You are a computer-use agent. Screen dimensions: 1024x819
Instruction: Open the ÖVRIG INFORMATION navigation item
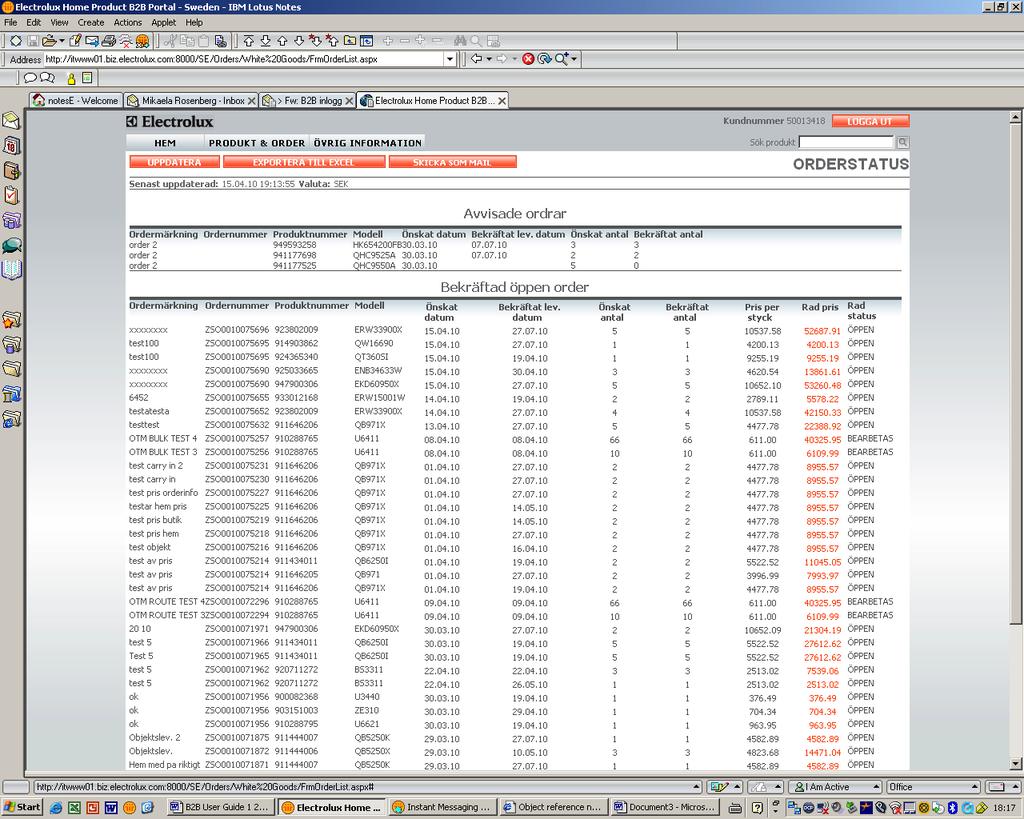(x=368, y=143)
